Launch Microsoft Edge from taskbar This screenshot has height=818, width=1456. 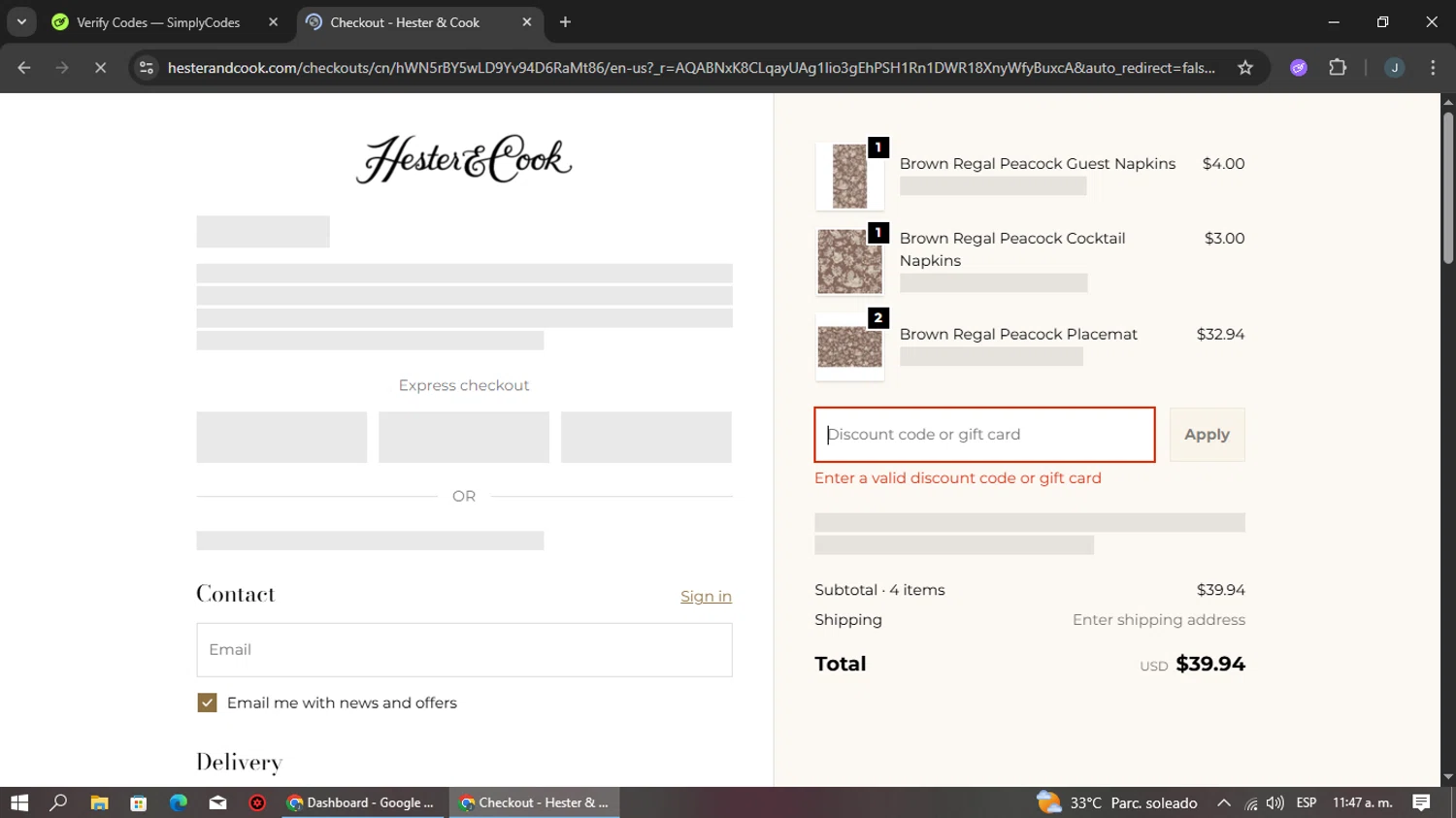179,802
